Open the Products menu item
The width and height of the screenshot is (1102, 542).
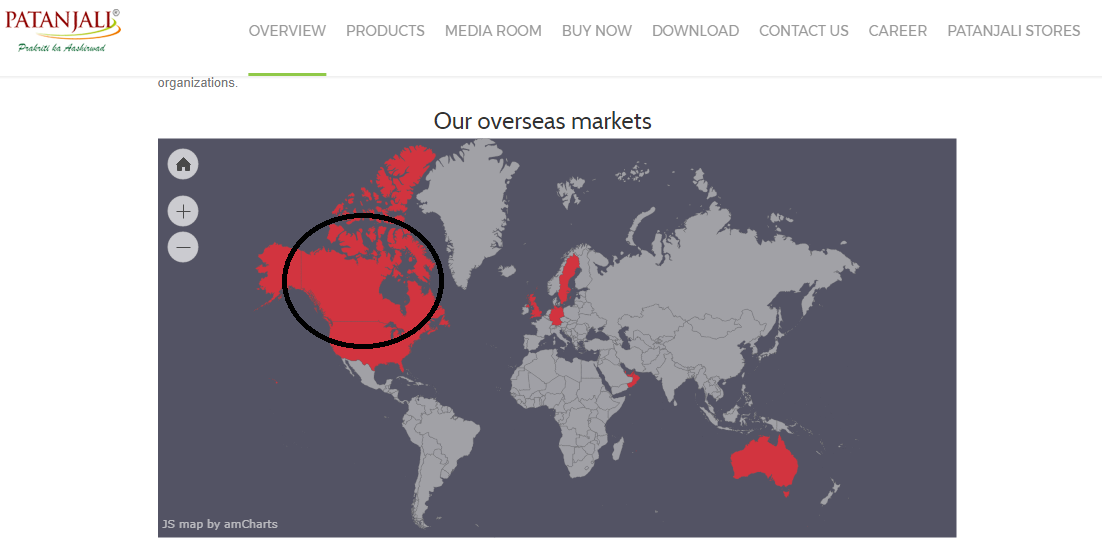tap(385, 31)
